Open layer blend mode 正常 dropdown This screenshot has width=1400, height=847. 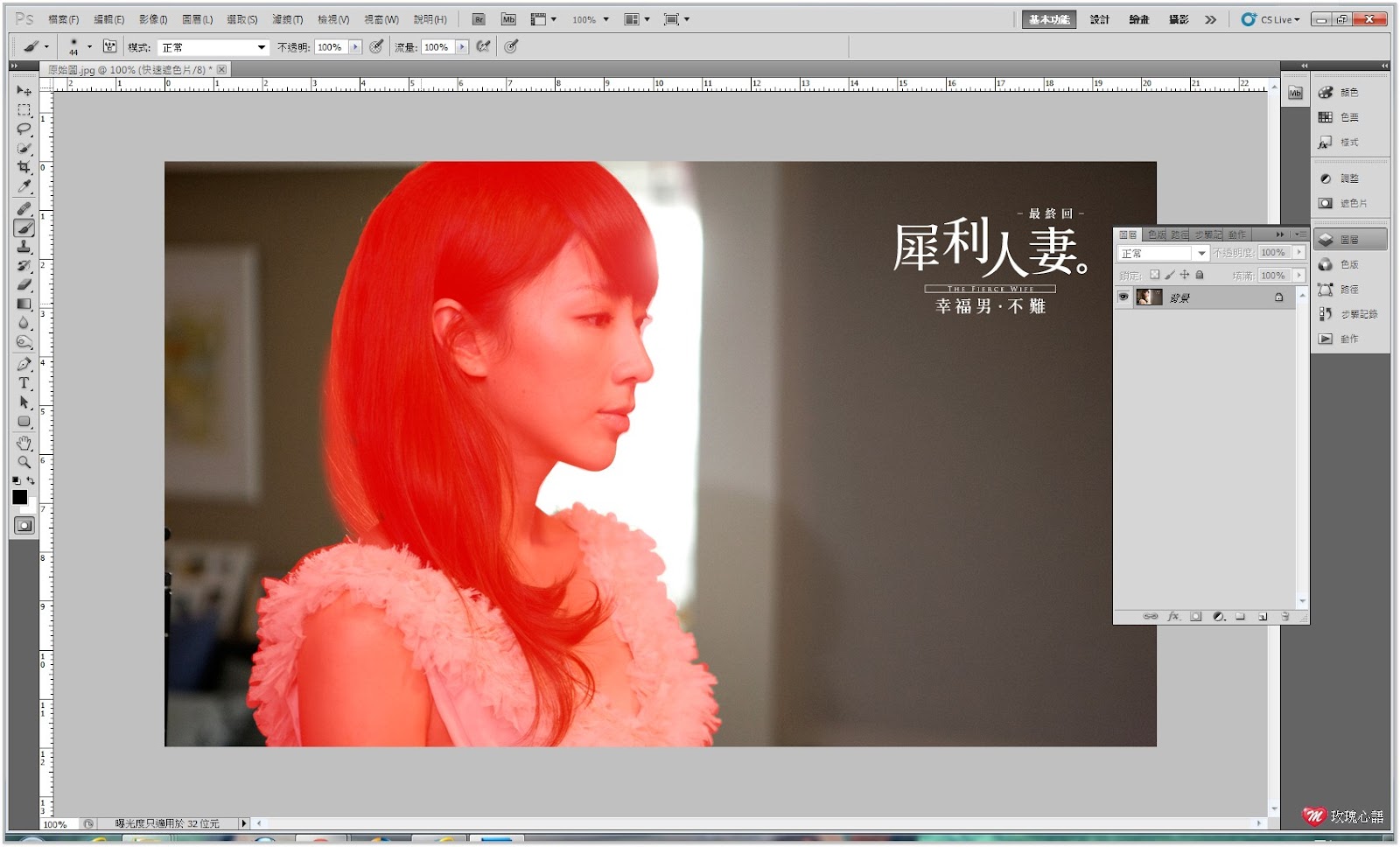pyautogui.click(x=1163, y=253)
